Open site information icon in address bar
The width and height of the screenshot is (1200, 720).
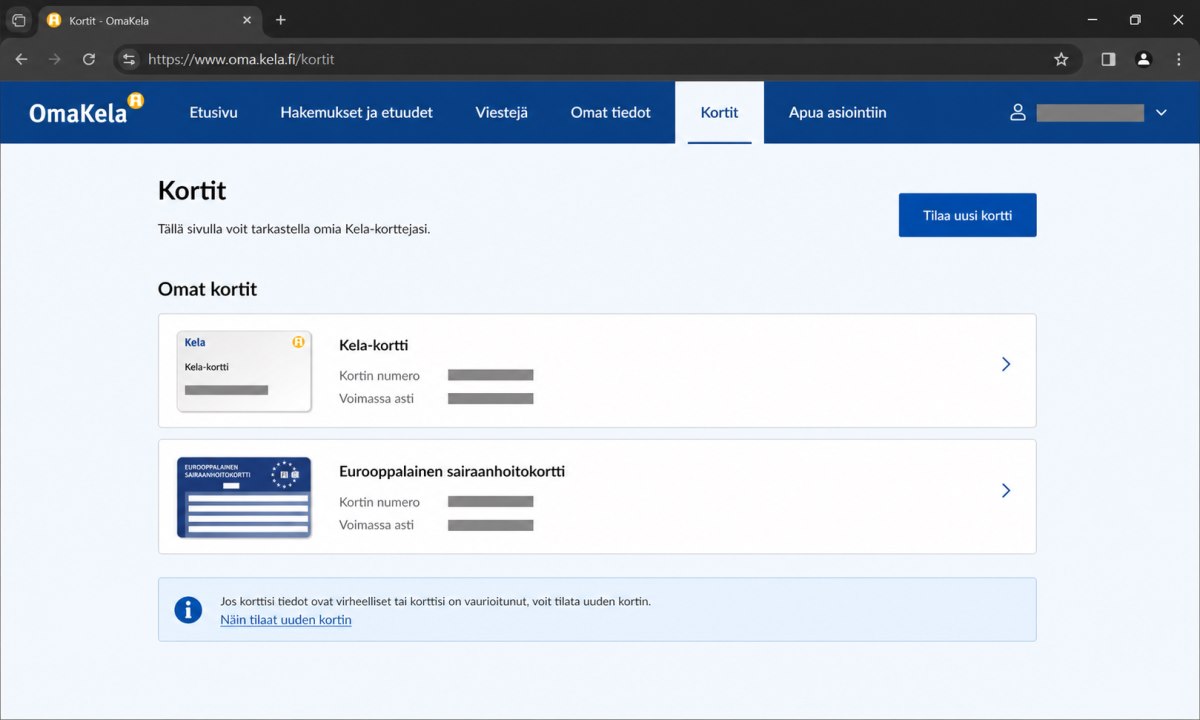coord(129,59)
